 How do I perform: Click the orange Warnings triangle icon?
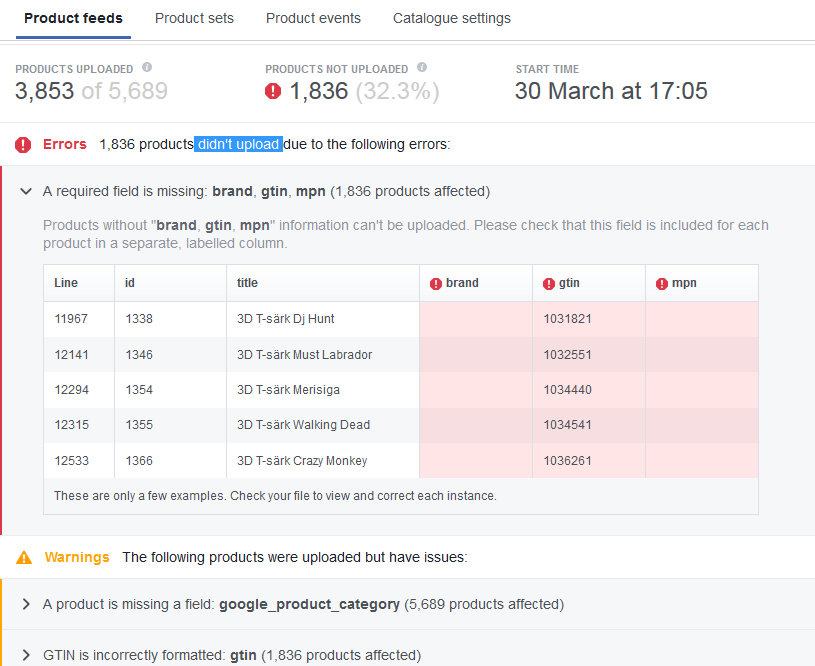25,557
